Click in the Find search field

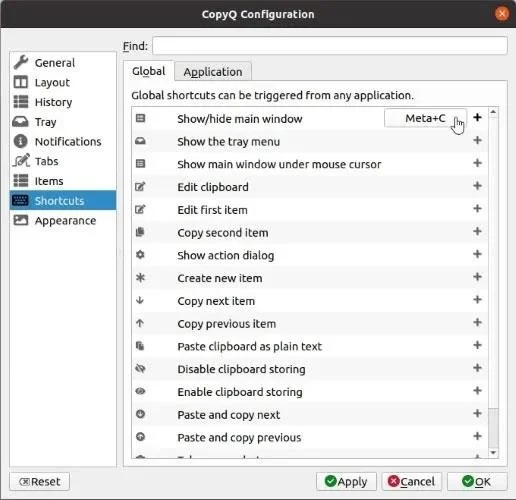[330, 46]
